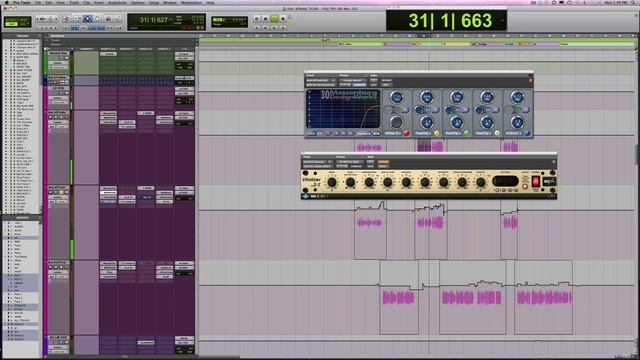Viewport: 640px width, 360px height.
Task: Select the Pencil tool in the edit toolbar
Action: coord(118,19)
